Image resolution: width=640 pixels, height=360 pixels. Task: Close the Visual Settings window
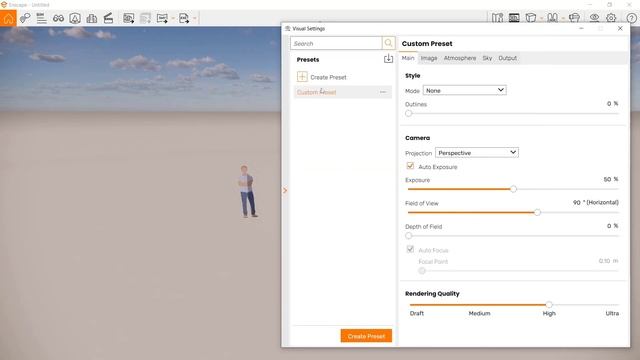tap(620, 29)
